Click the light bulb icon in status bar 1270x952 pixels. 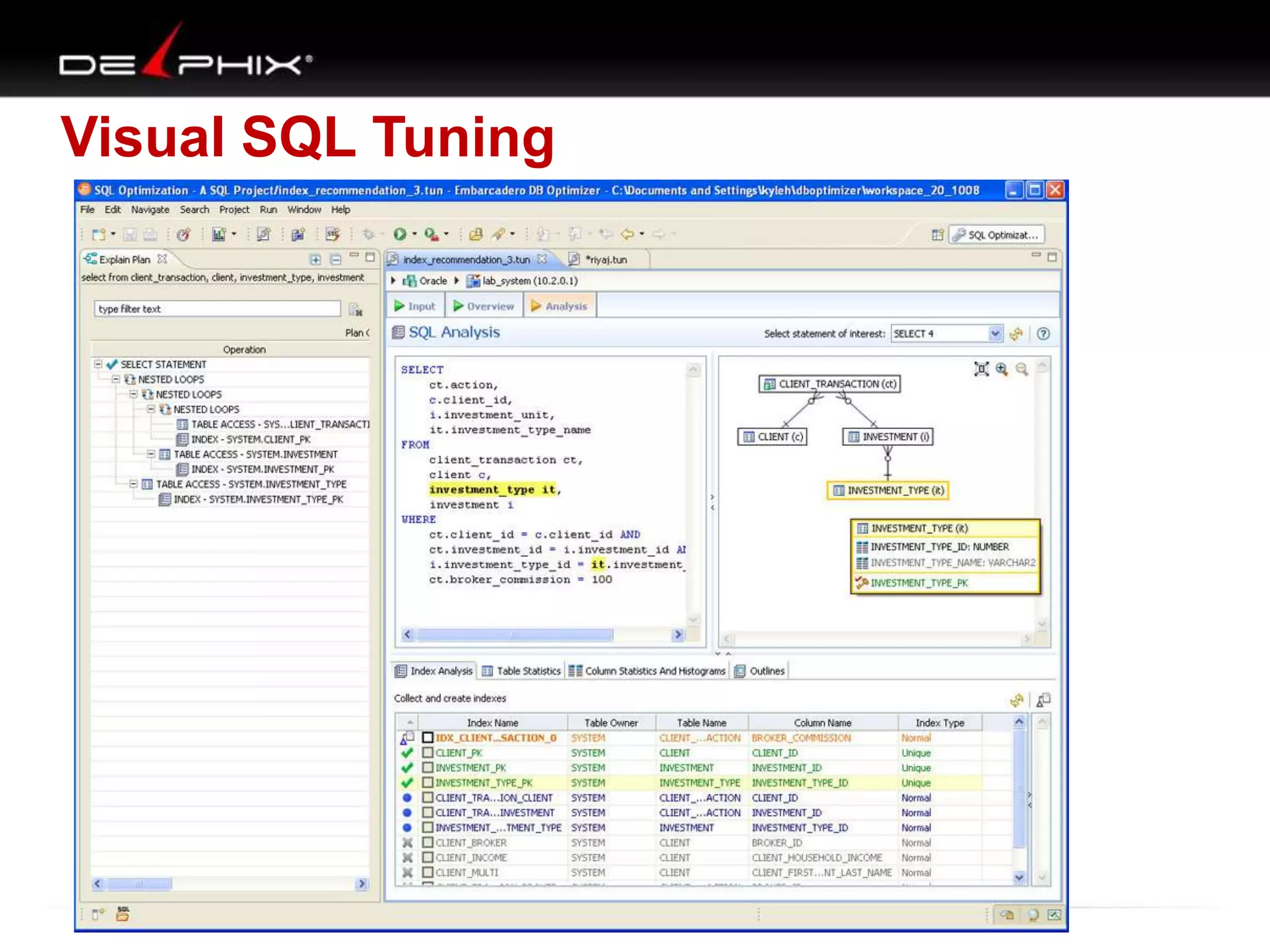click(1033, 915)
